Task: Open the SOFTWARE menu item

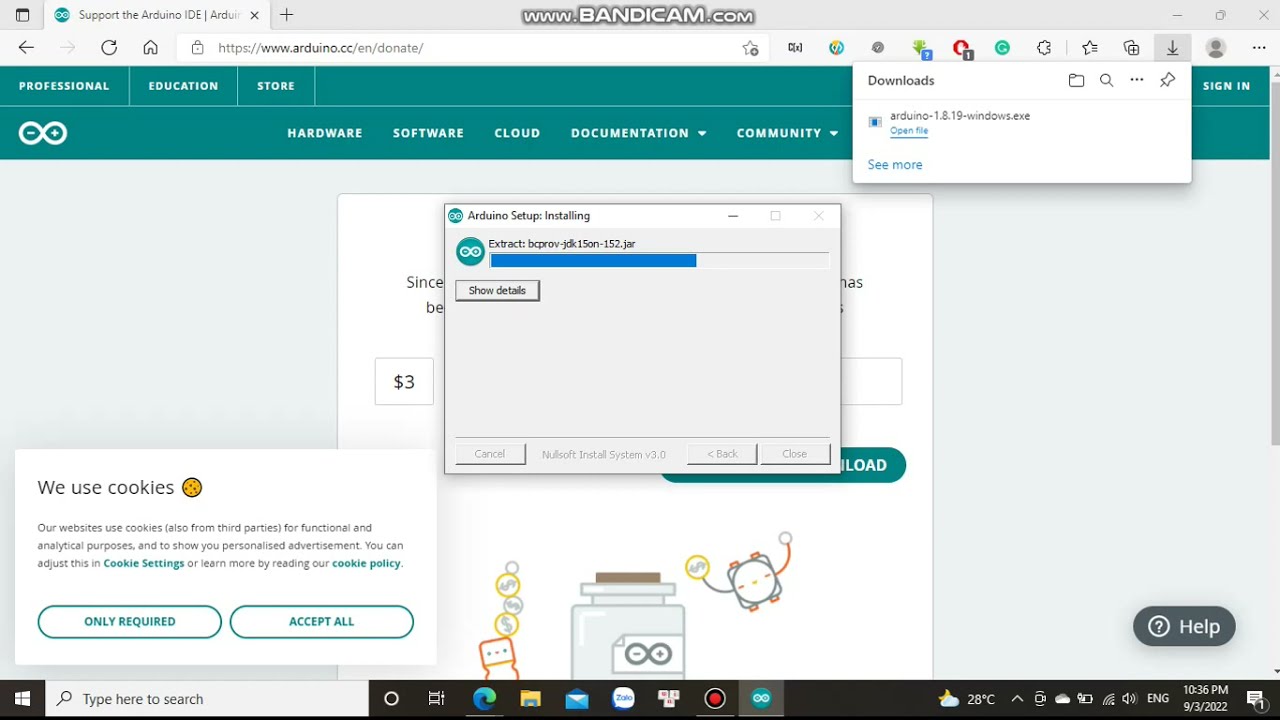Action: click(428, 133)
